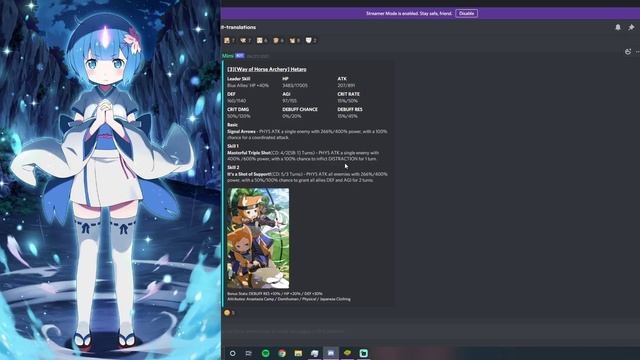Click the "DEBUFF CHANCE" field heading

coord(300,109)
